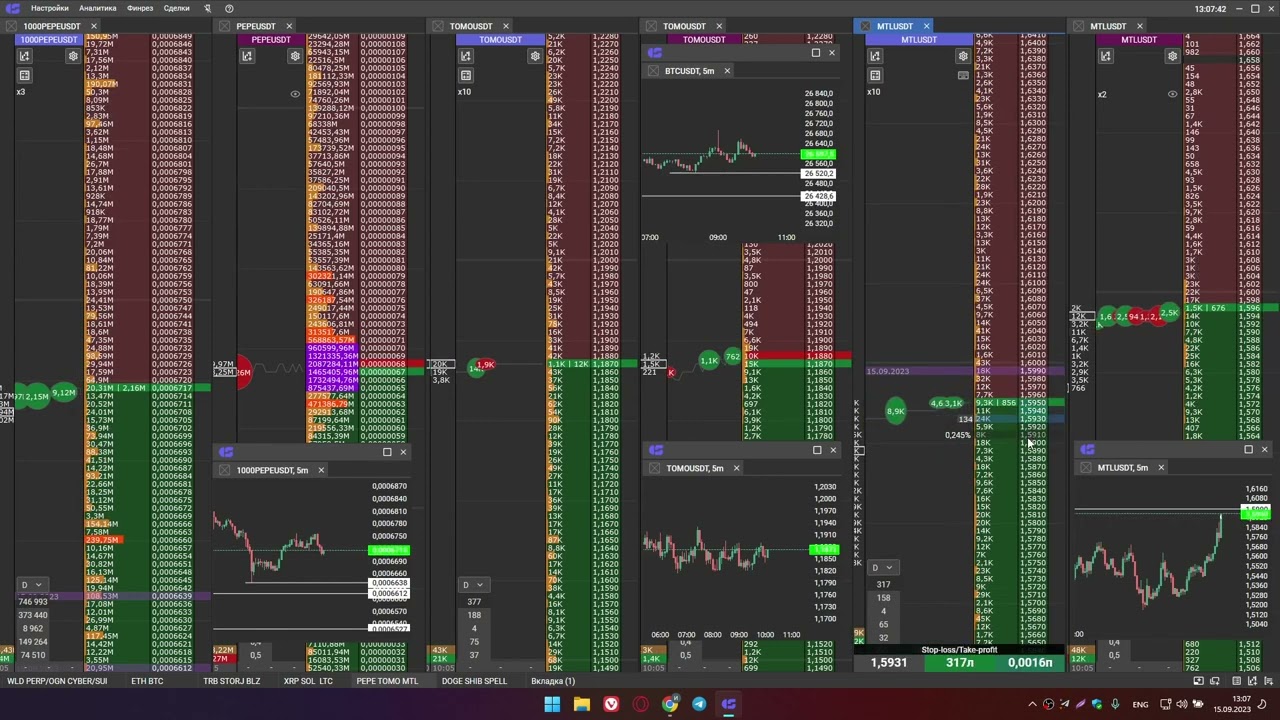
Task: Open D dropdown in TOMOUSDT panel
Action: [472, 585]
